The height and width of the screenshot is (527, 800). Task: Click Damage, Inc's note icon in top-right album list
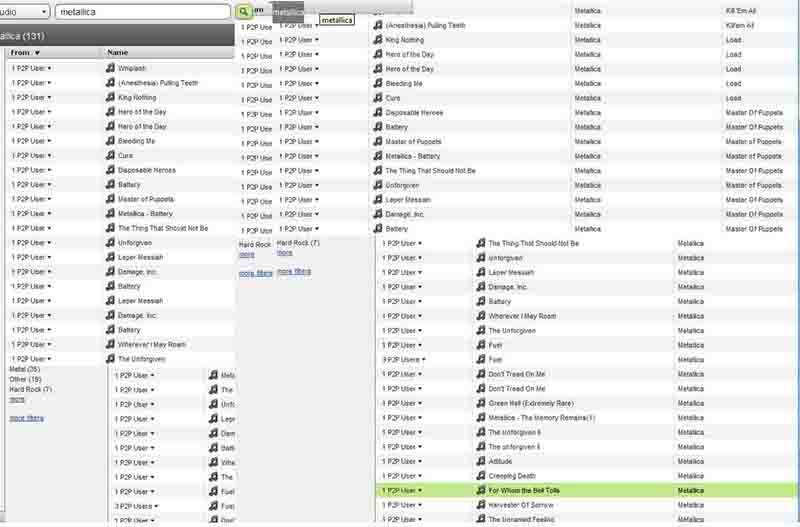point(378,214)
